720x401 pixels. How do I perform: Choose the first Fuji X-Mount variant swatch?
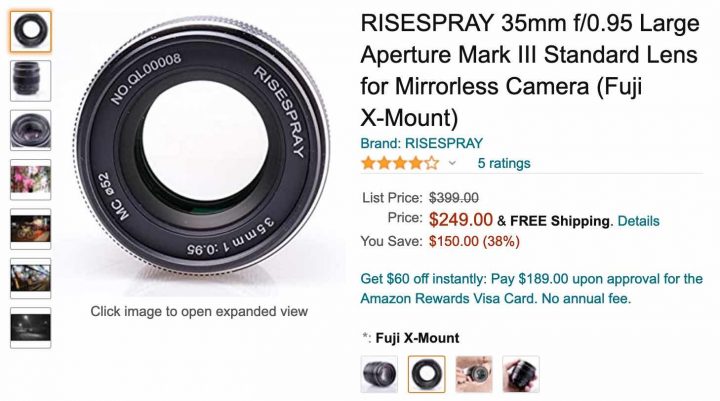click(x=379, y=374)
